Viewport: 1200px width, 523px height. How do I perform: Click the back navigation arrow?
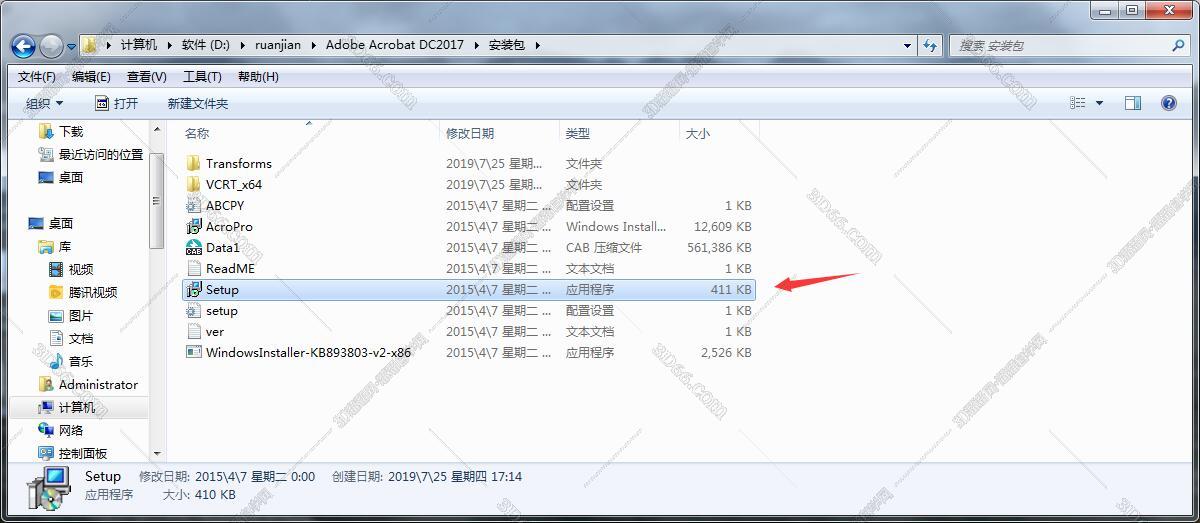pos(23,45)
